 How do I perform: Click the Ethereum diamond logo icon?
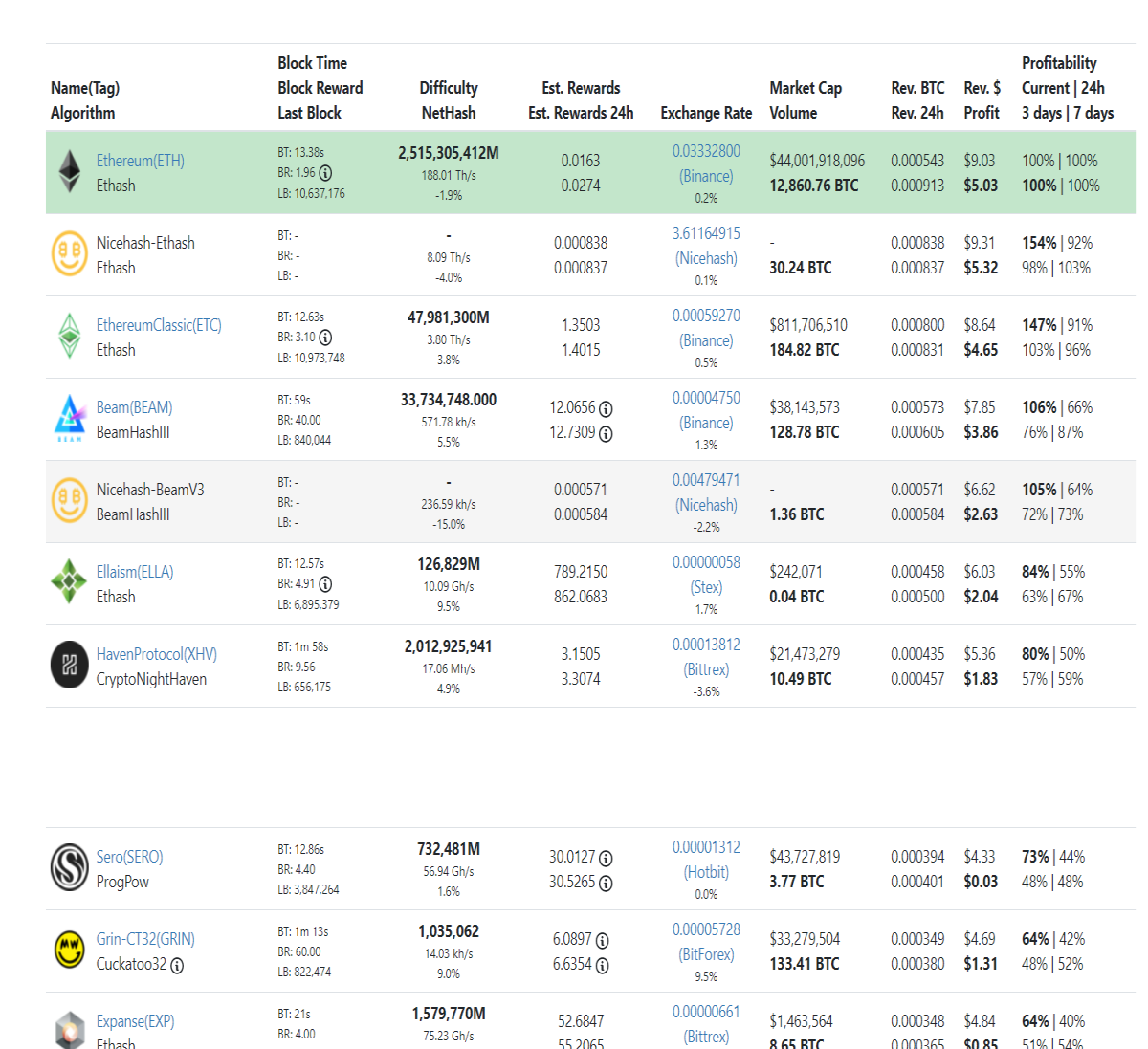tap(70, 172)
